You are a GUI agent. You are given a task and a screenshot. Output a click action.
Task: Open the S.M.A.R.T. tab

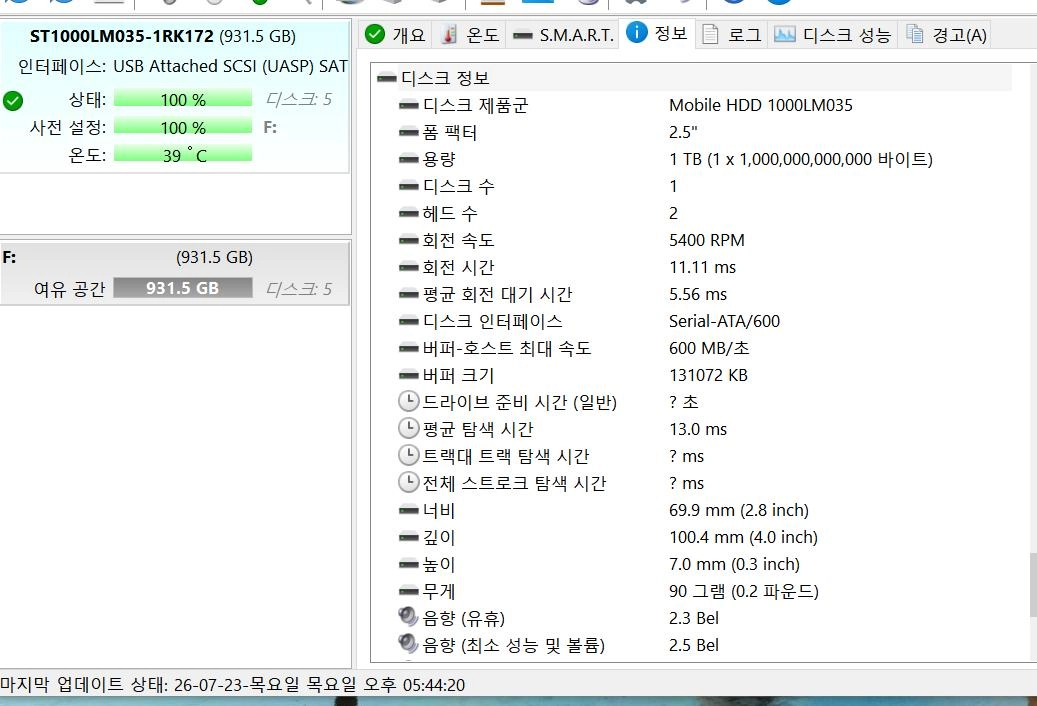tap(563, 34)
